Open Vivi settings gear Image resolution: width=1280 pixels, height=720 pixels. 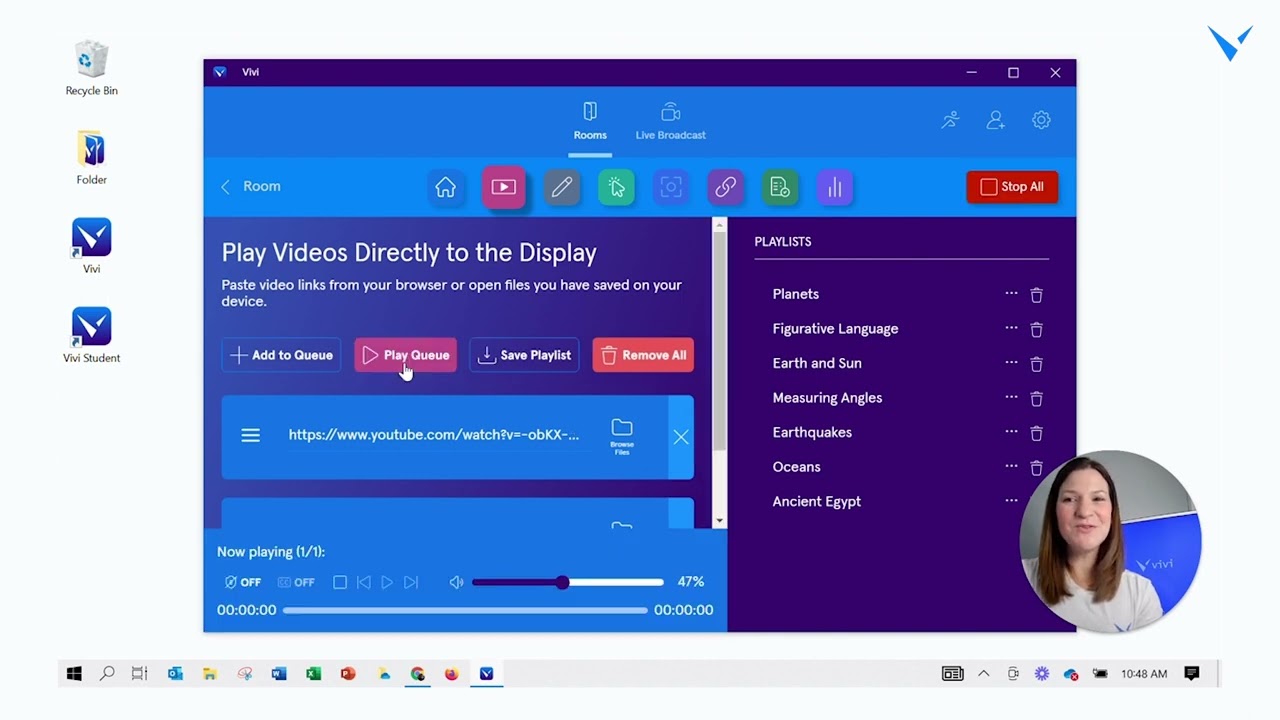[x=1041, y=120]
